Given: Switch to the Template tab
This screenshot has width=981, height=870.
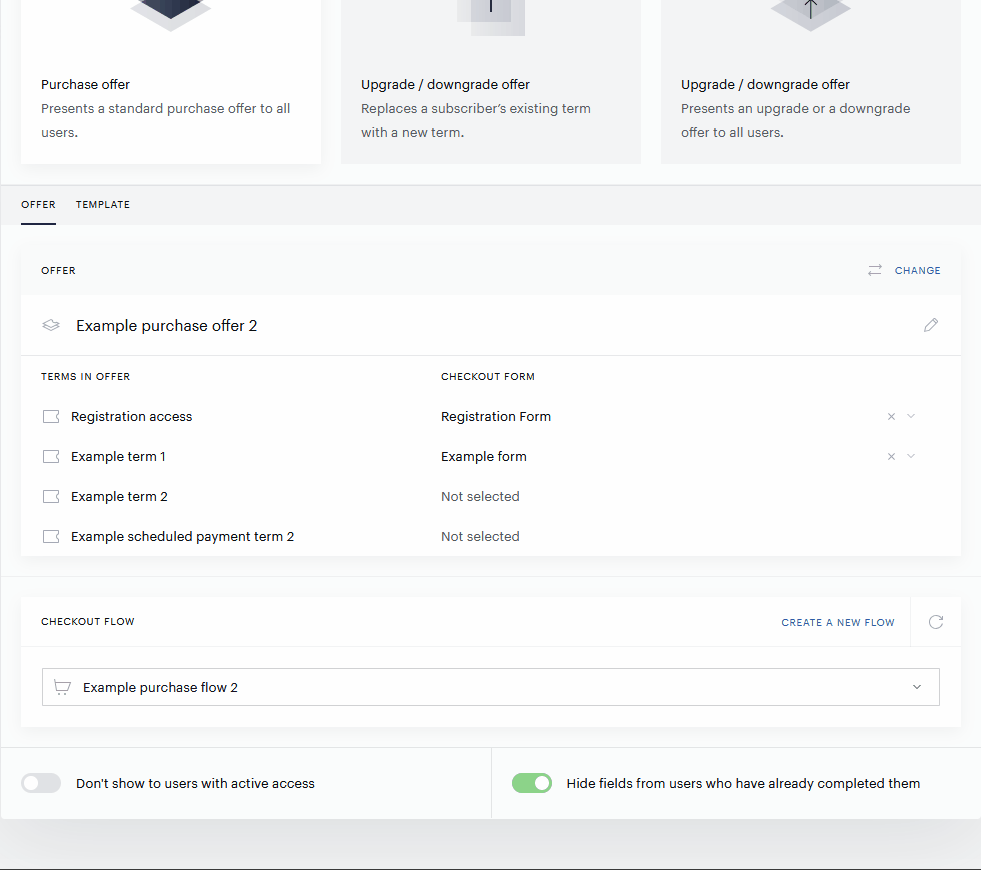Looking at the screenshot, I should [x=103, y=205].
